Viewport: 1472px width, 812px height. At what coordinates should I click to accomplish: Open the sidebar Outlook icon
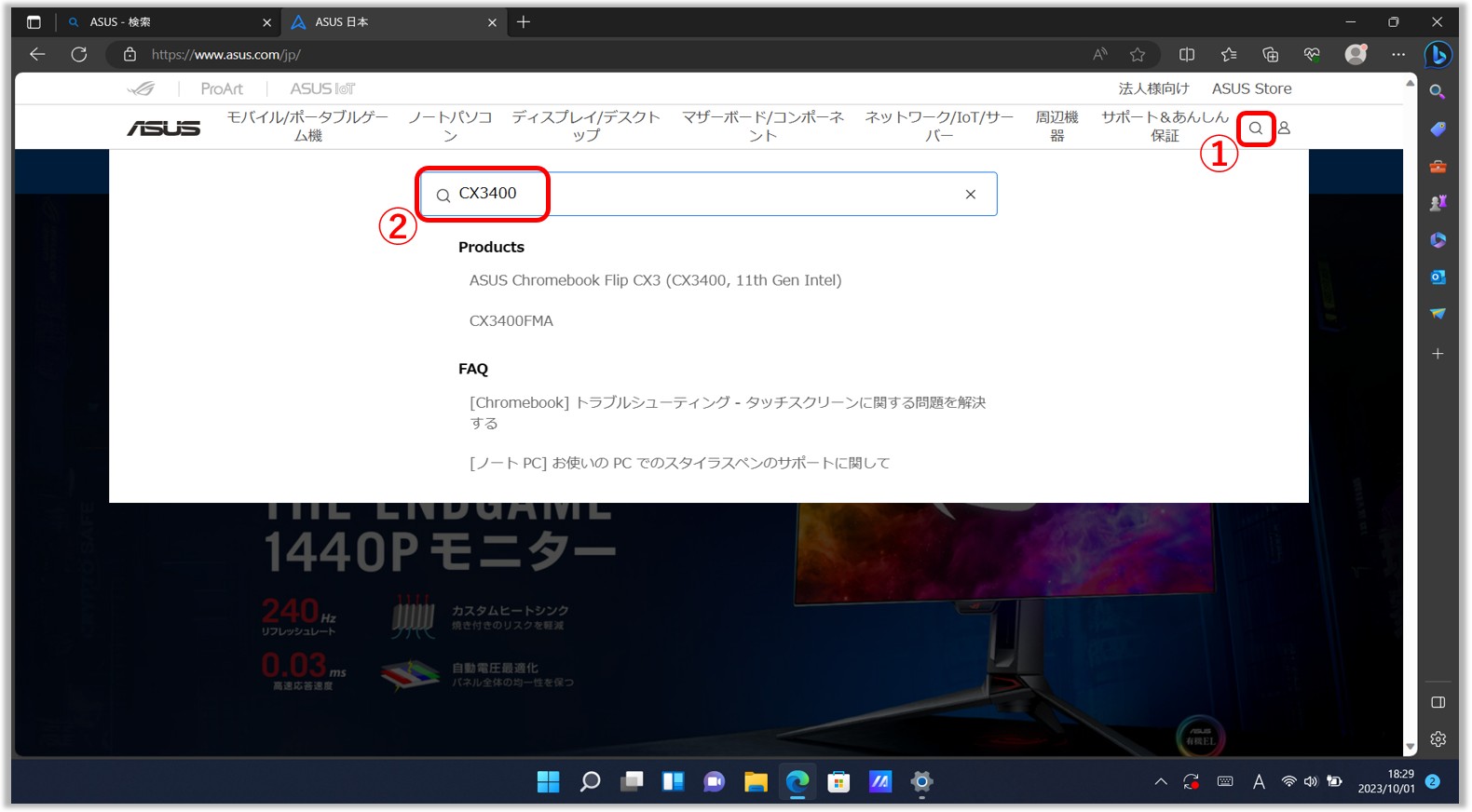coord(1438,277)
